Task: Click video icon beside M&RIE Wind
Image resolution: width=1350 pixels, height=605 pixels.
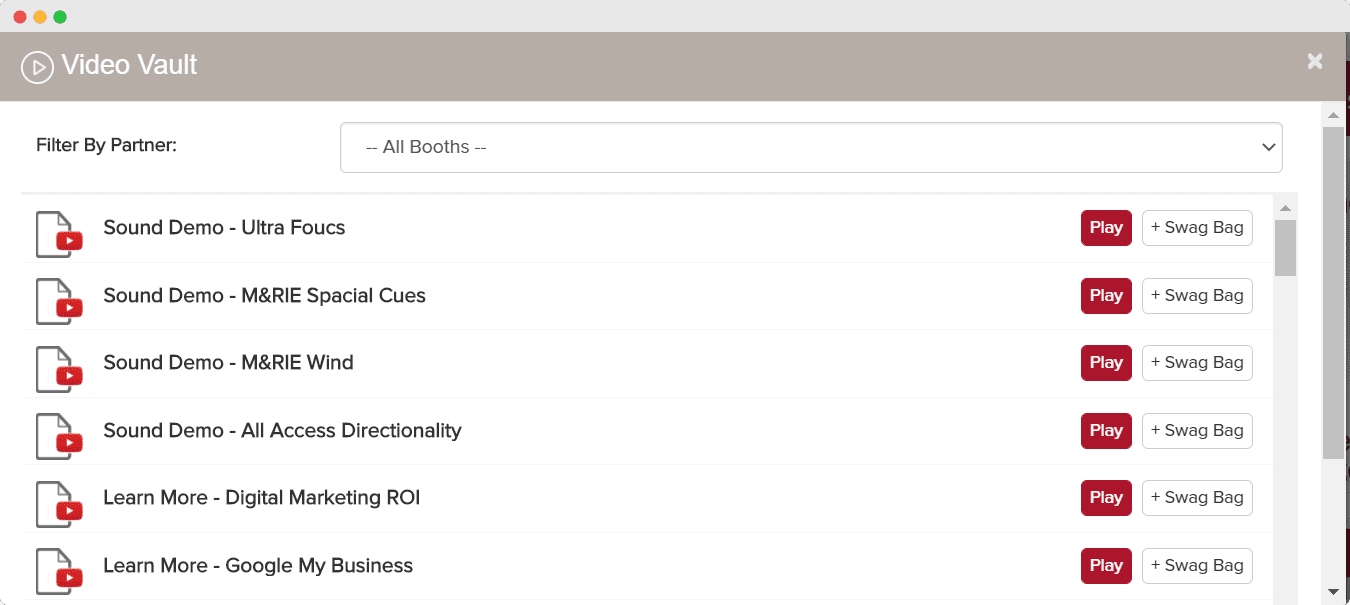Action: pyautogui.click(x=59, y=369)
